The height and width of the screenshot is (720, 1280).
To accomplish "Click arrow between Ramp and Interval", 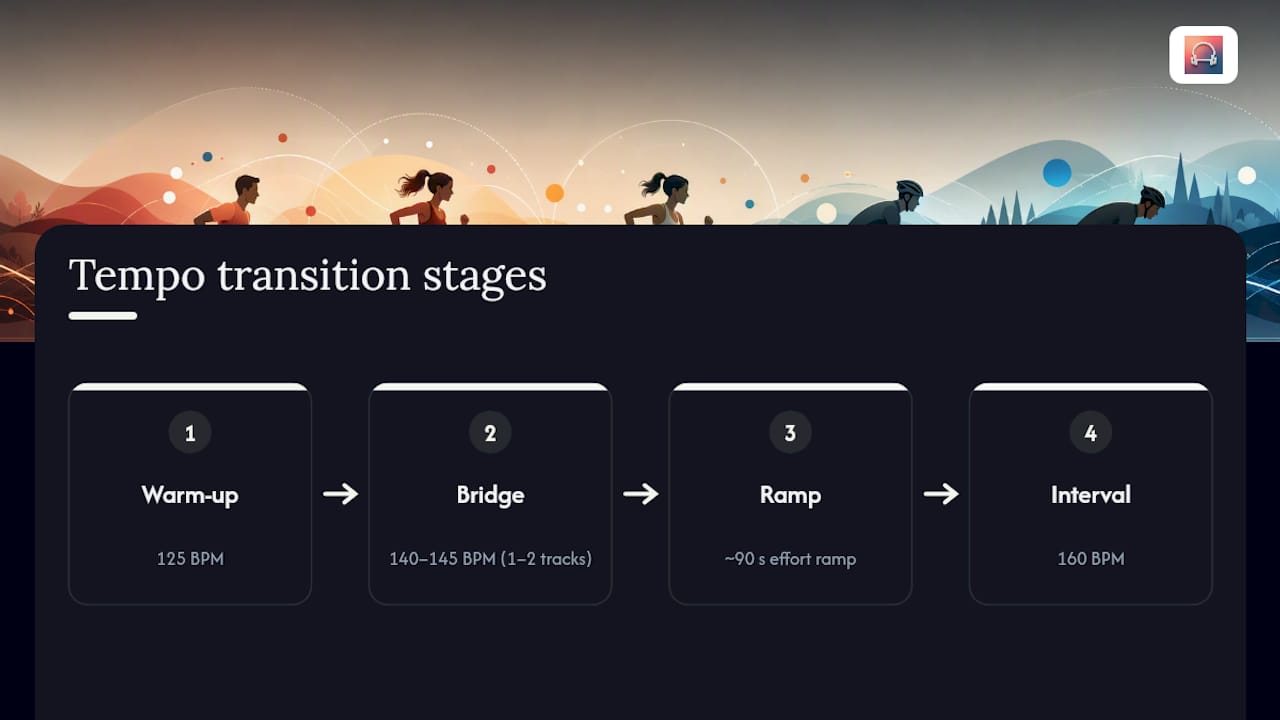I will [x=940, y=493].
